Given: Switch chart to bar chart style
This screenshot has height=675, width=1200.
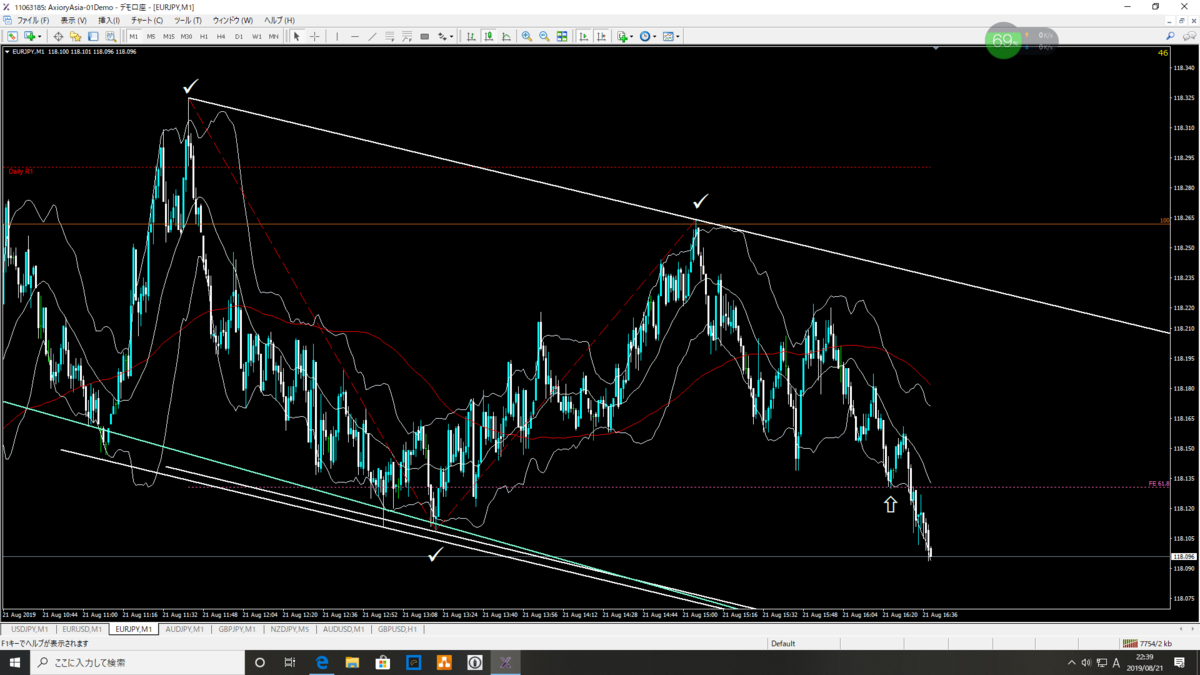Looking at the screenshot, I should click(x=471, y=36).
